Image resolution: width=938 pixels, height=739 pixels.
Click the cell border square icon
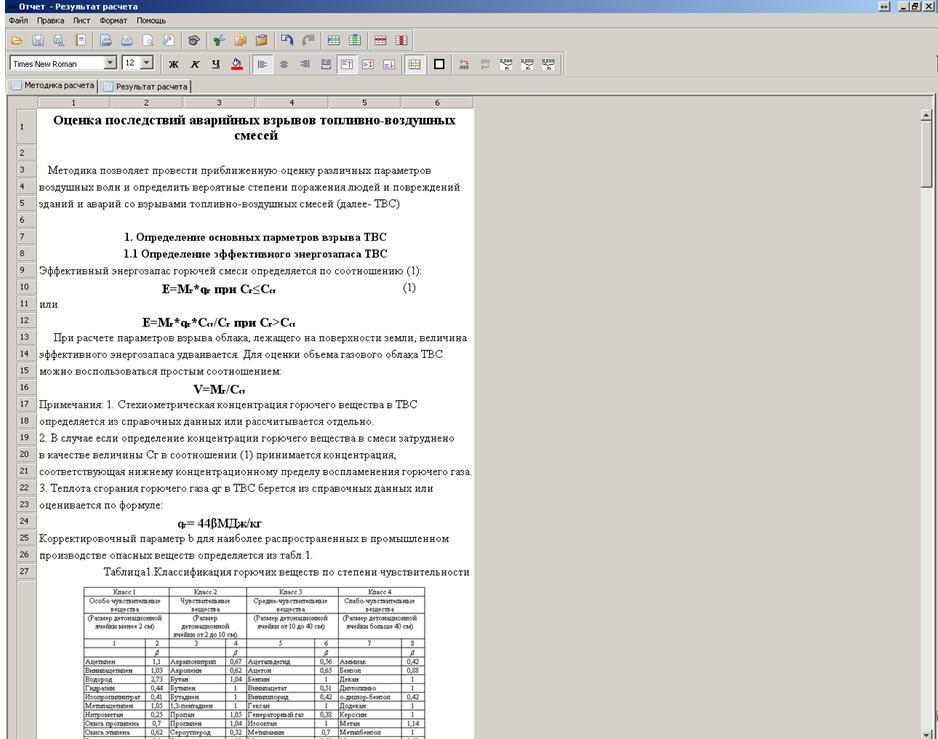[x=439, y=64]
